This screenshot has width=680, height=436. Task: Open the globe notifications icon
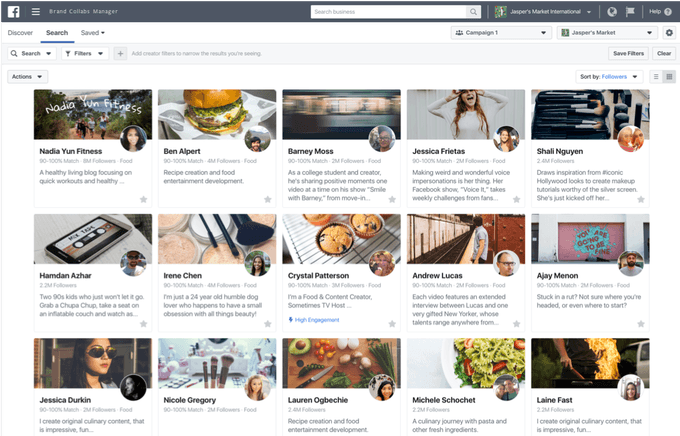click(x=612, y=12)
